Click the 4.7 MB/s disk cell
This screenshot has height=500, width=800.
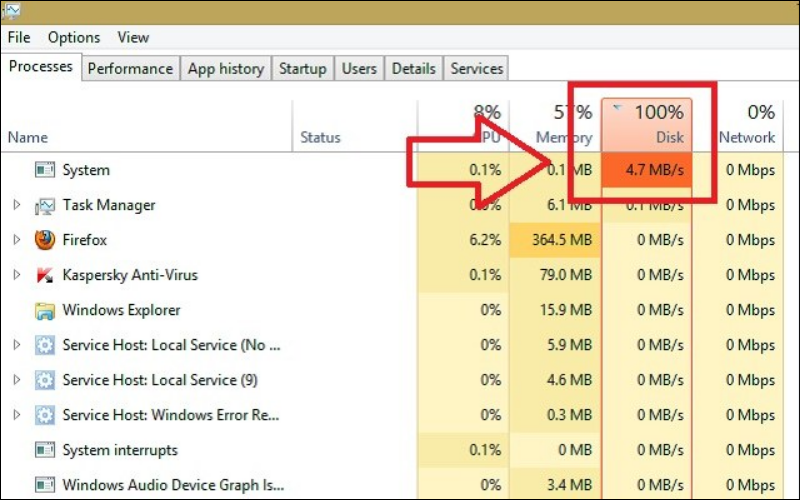coord(647,170)
